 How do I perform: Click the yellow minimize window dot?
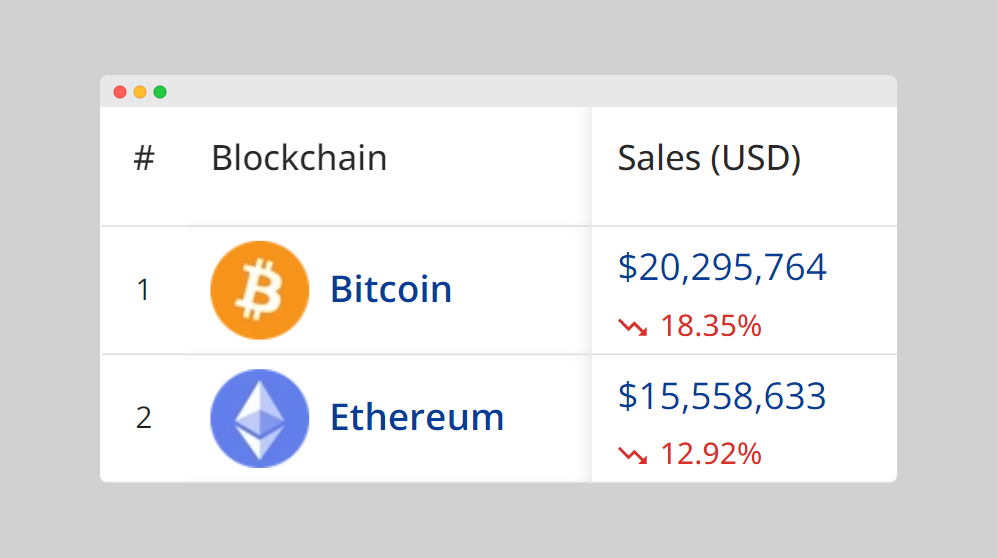(x=140, y=92)
